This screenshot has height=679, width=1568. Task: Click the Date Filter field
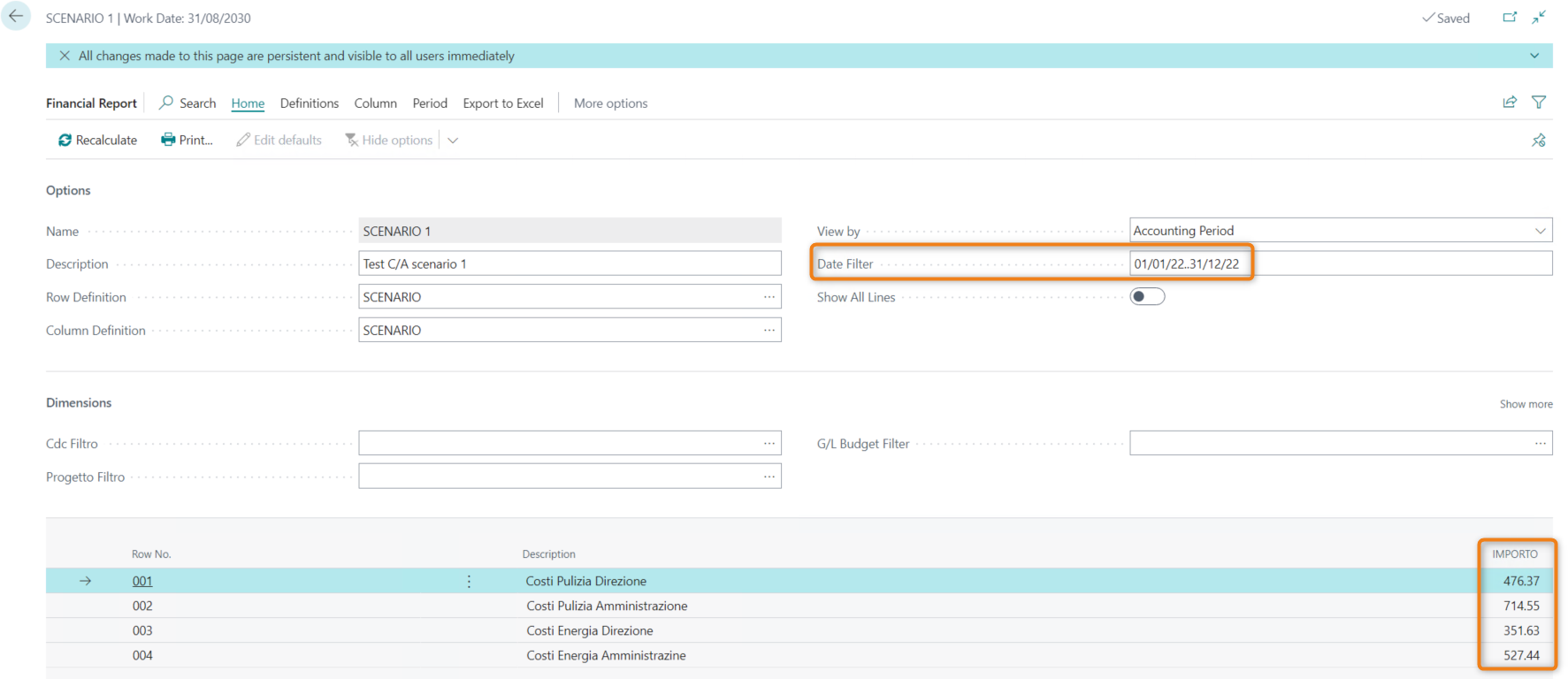tap(1341, 263)
